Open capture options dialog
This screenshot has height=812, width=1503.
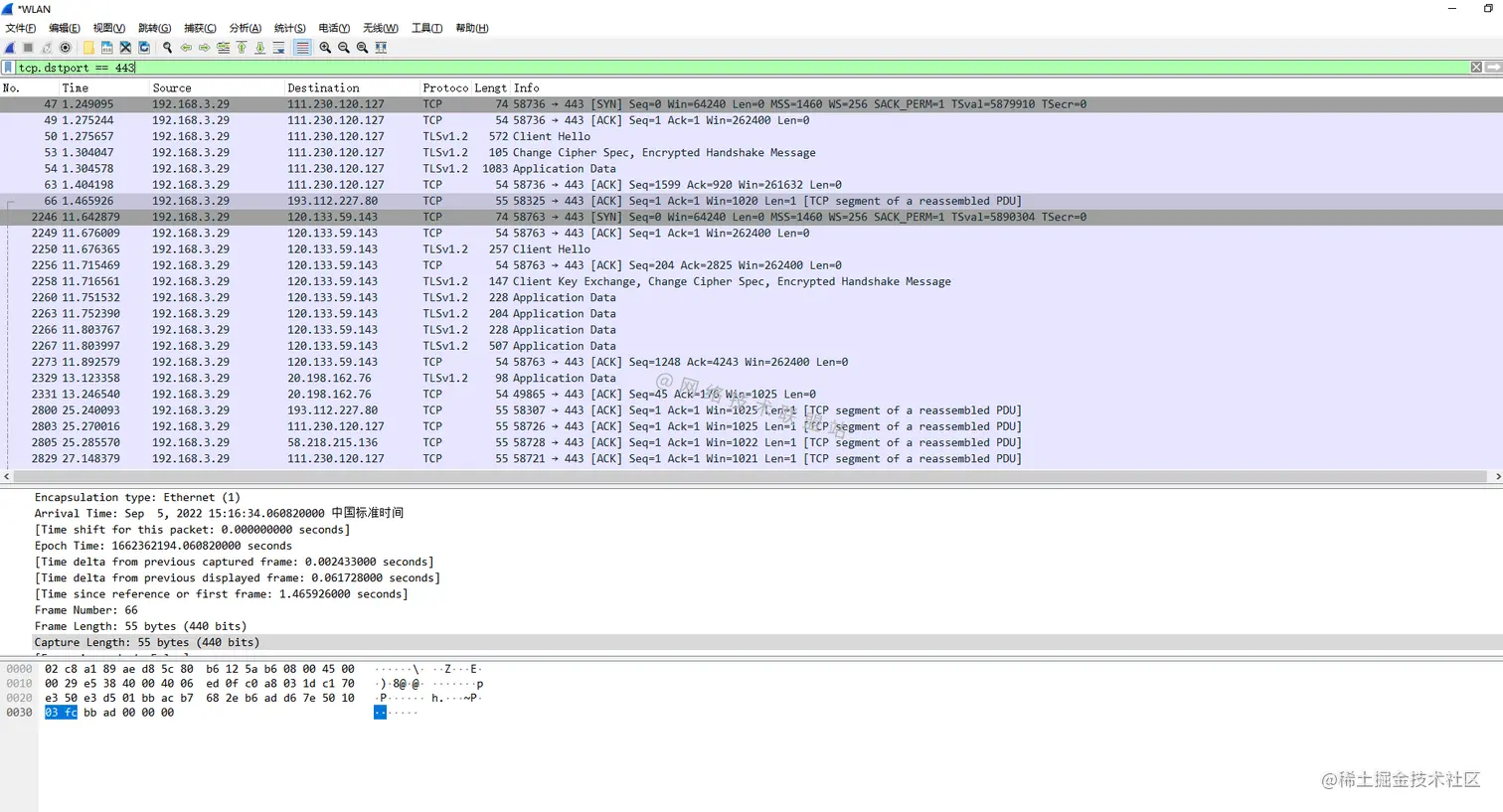coord(65,48)
